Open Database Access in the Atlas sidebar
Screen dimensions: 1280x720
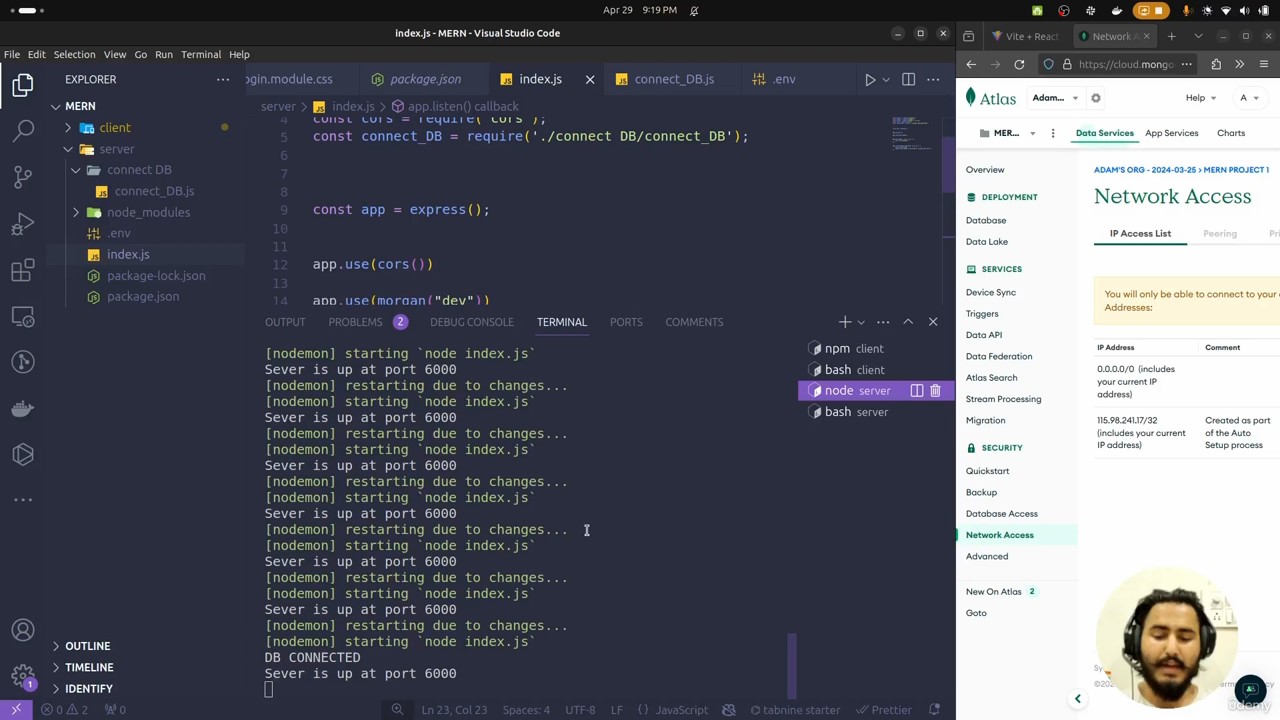pos(1001,514)
